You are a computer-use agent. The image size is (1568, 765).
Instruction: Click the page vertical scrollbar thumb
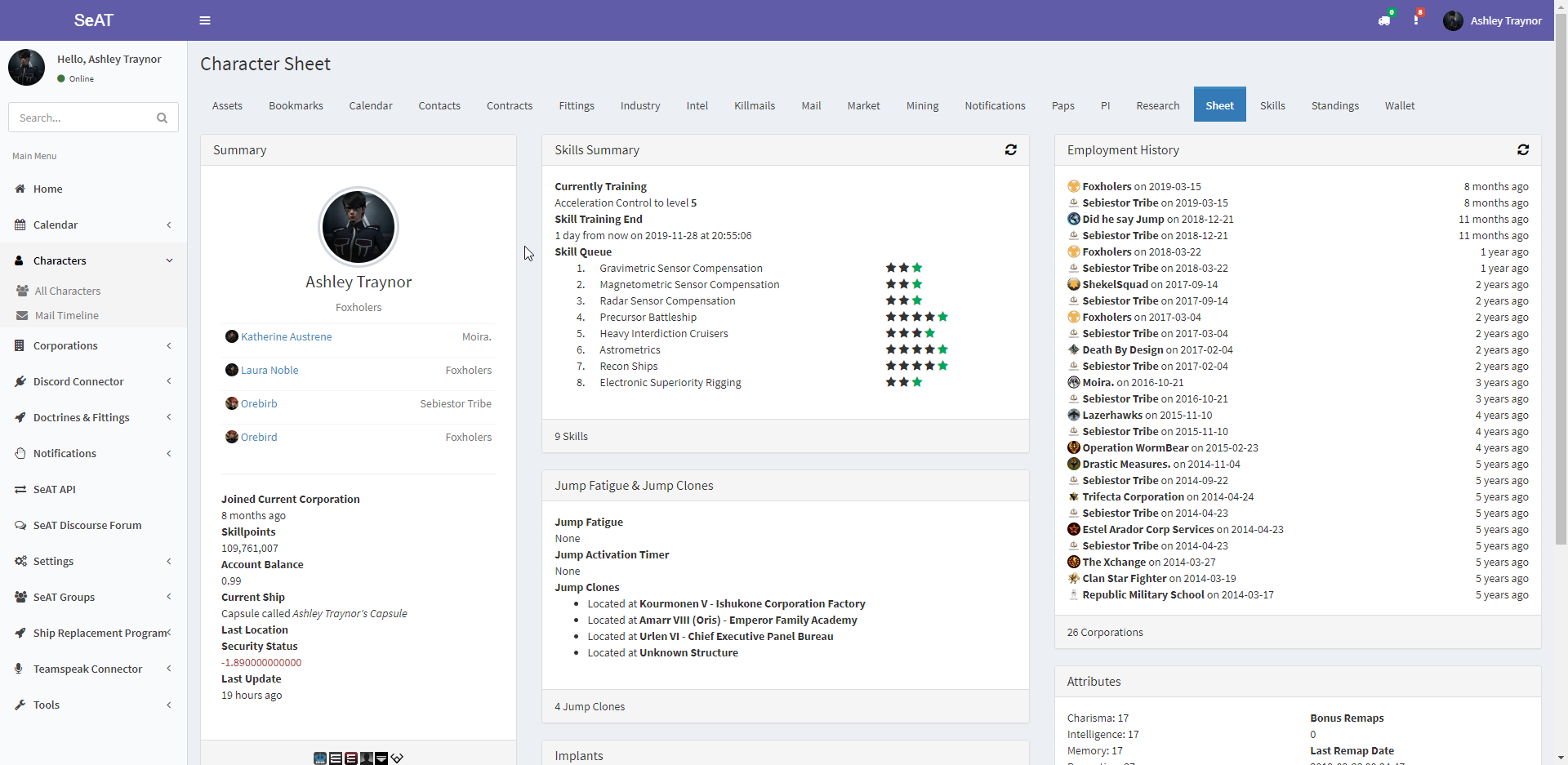pos(1561,278)
